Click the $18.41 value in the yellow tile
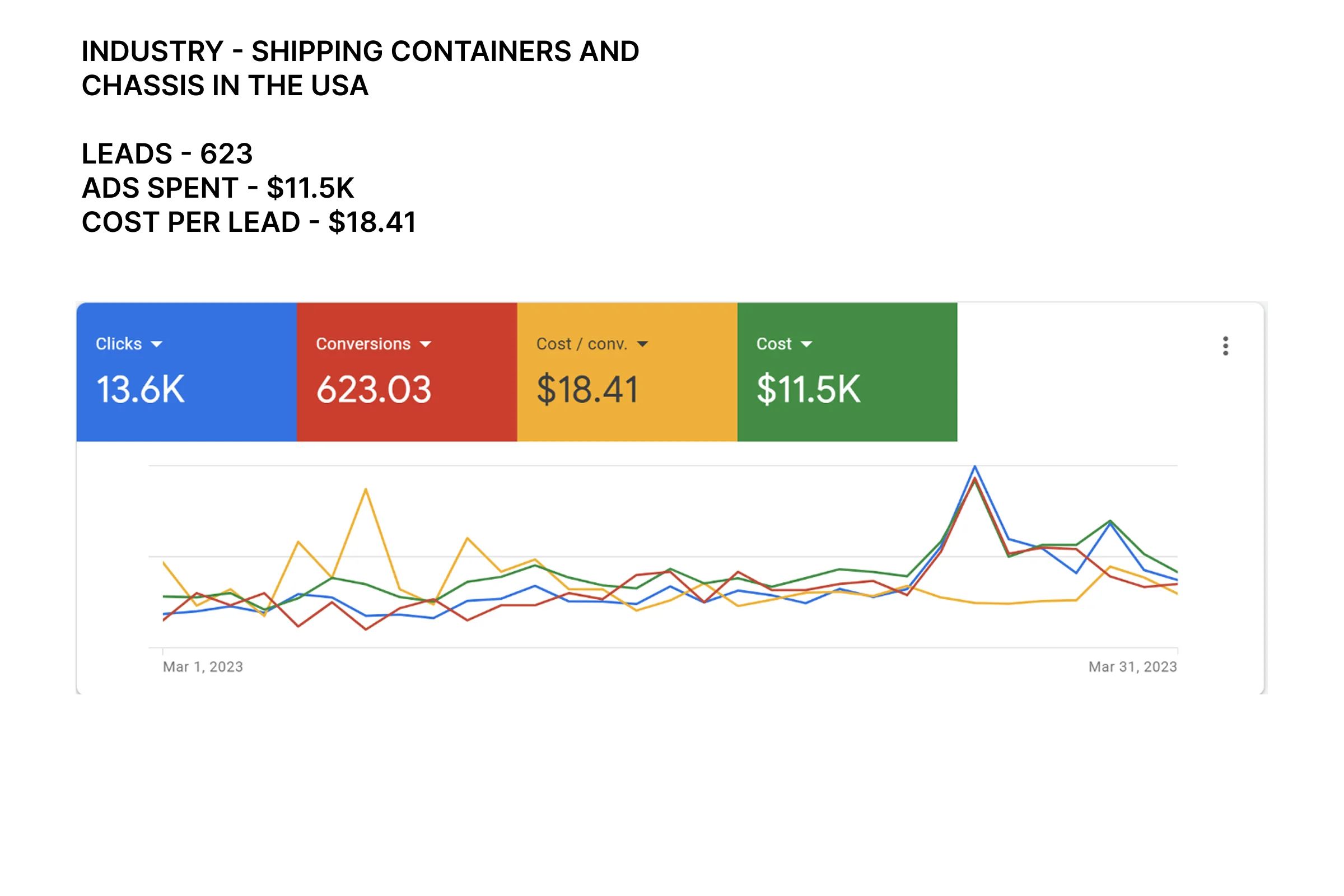Image resolution: width=1344 pixels, height=896 pixels. [x=587, y=389]
